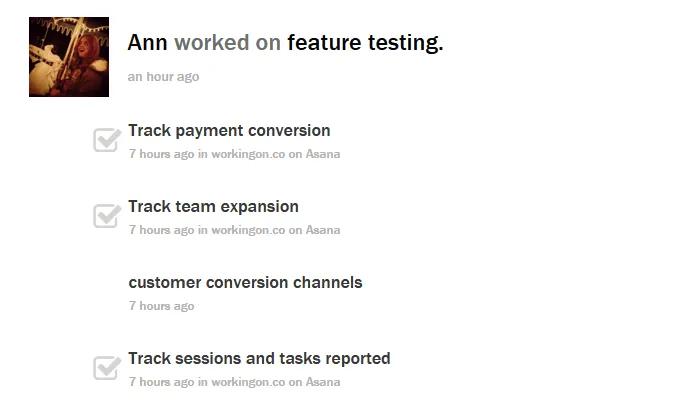
Task: Click workingon.co under Track payment conversion
Action: [248, 154]
